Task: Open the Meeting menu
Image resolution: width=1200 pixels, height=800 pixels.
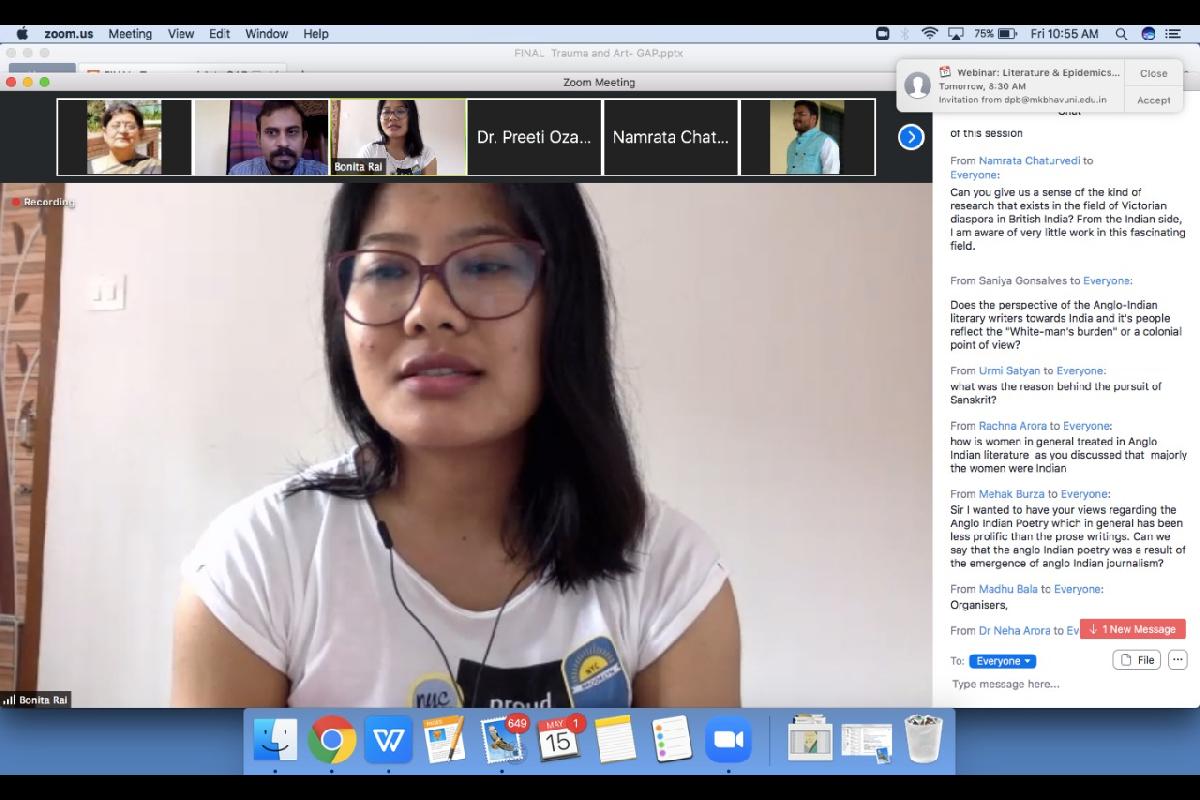Action: pyautogui.click(x=130, y=33)
